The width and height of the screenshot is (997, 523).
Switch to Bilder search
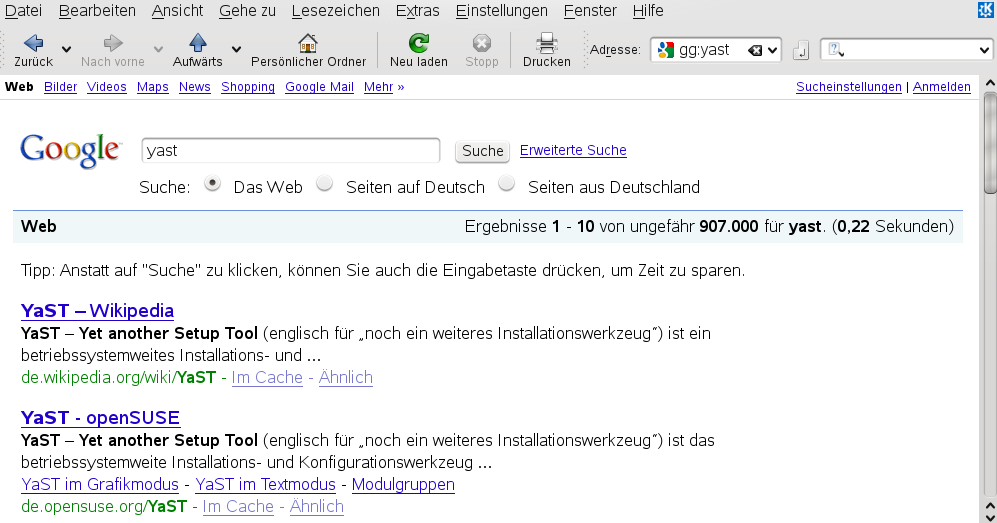click(60, 86)
